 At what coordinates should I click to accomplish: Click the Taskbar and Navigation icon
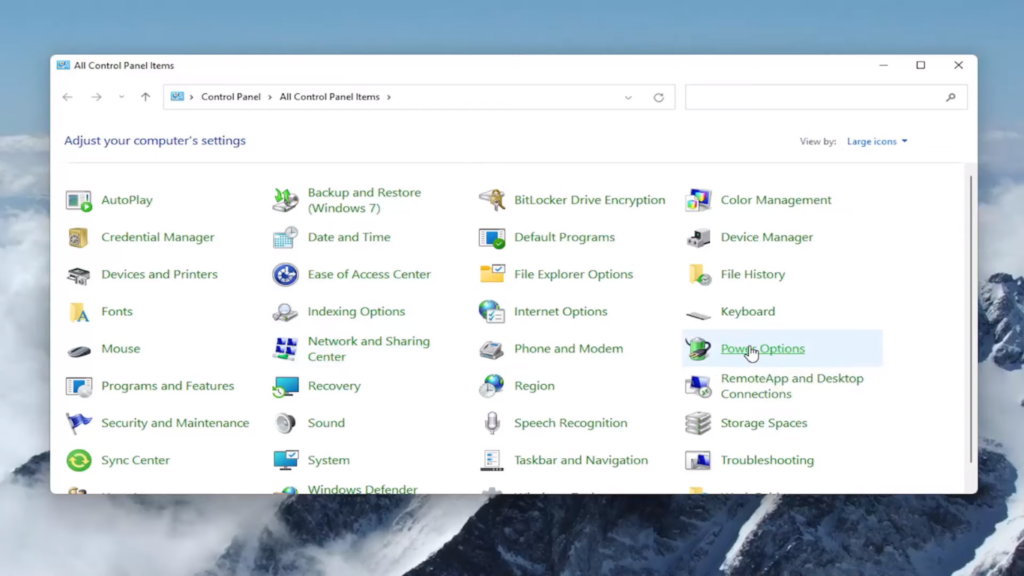pyautogui.click(x=492, y=460)
